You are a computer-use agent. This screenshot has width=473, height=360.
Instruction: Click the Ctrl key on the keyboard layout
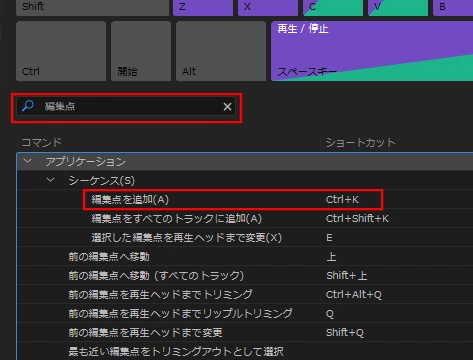coord(61,51)
